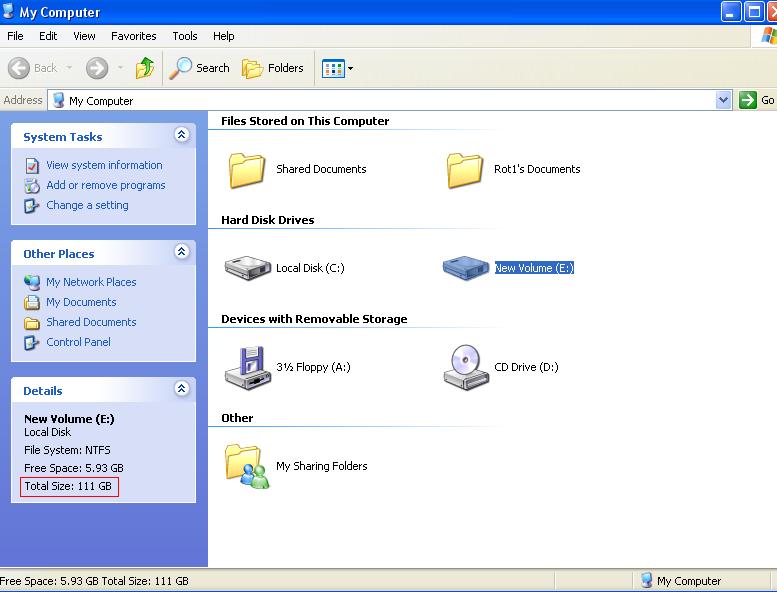The width and height of the screenshot is (777, 592).
Task: Select Rot1's Documents folder icon
Action: [x=465, y=170]
